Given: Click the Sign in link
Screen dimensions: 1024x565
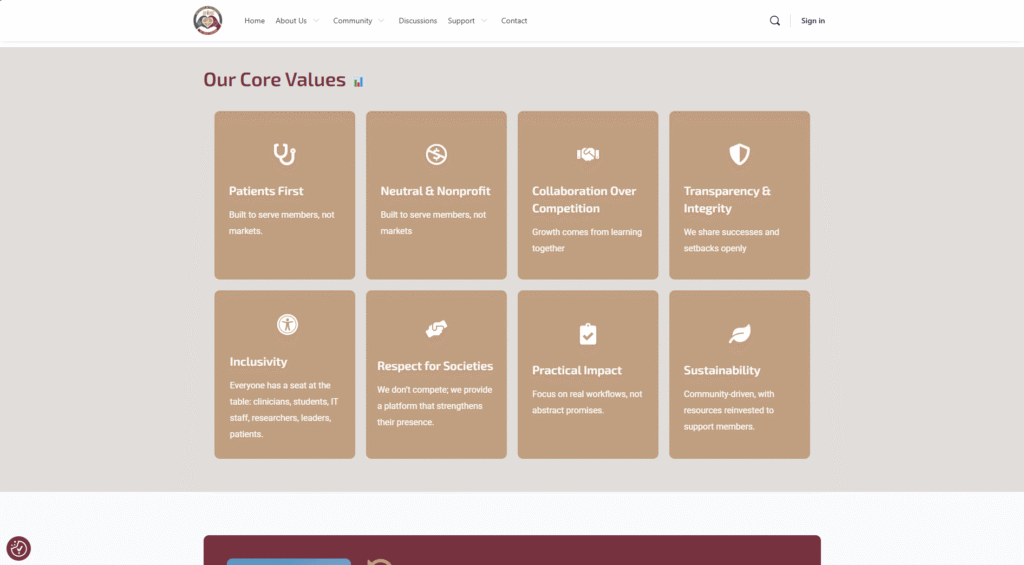Looking at the screenshot, I should pyautogui.click(x=813, y=21).
